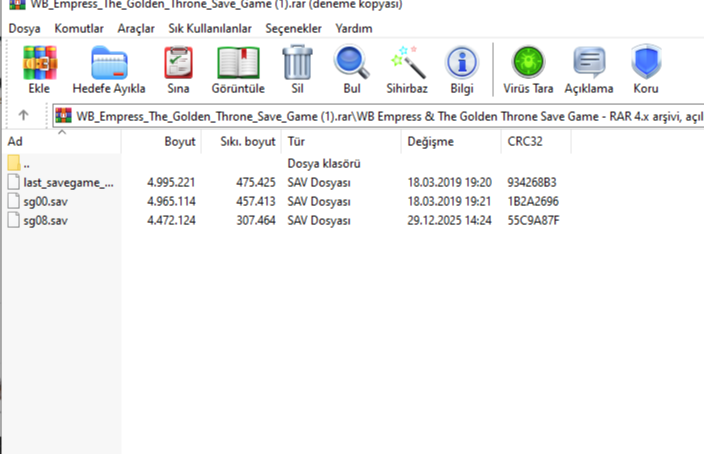Sort by the Boyut column header

pos(161,141)
